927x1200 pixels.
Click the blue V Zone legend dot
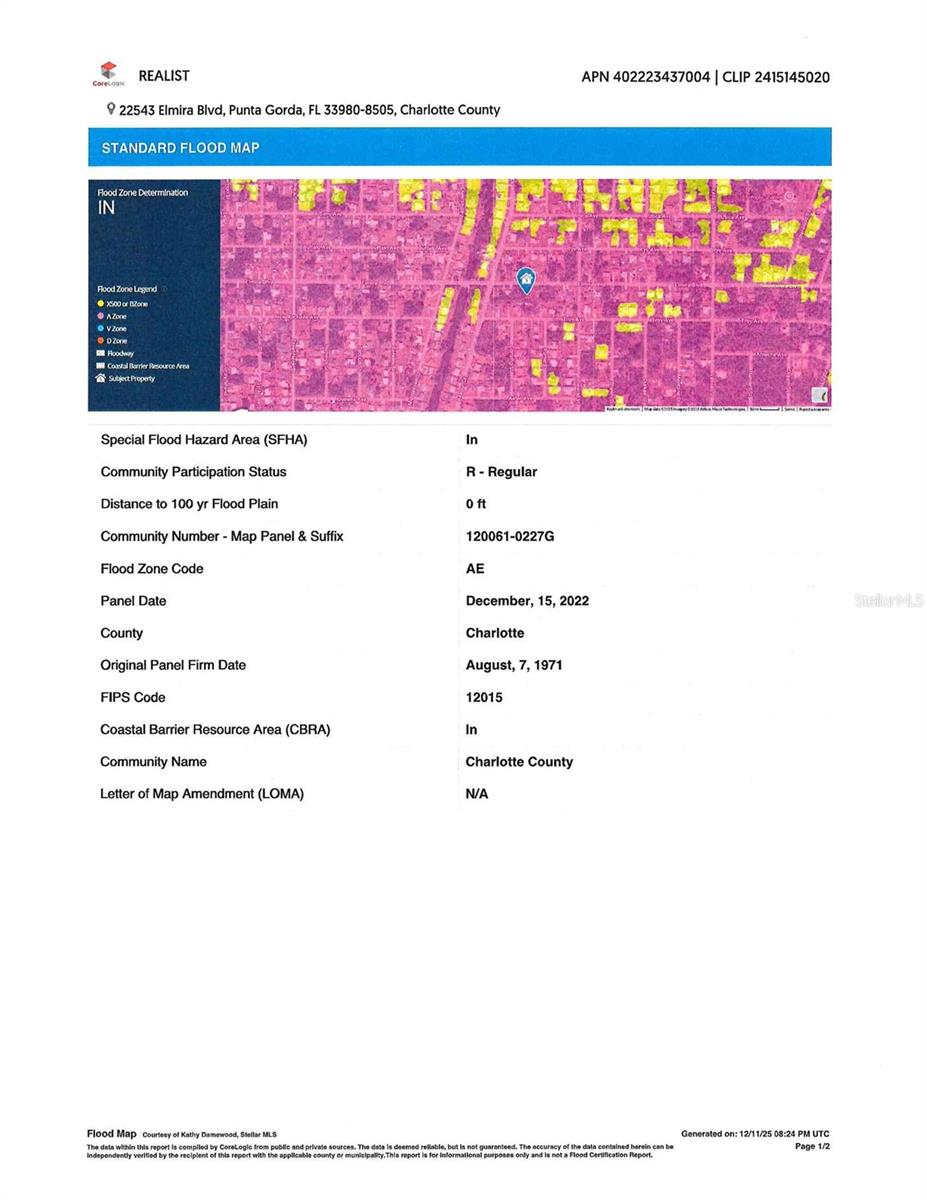click(100, 328)
